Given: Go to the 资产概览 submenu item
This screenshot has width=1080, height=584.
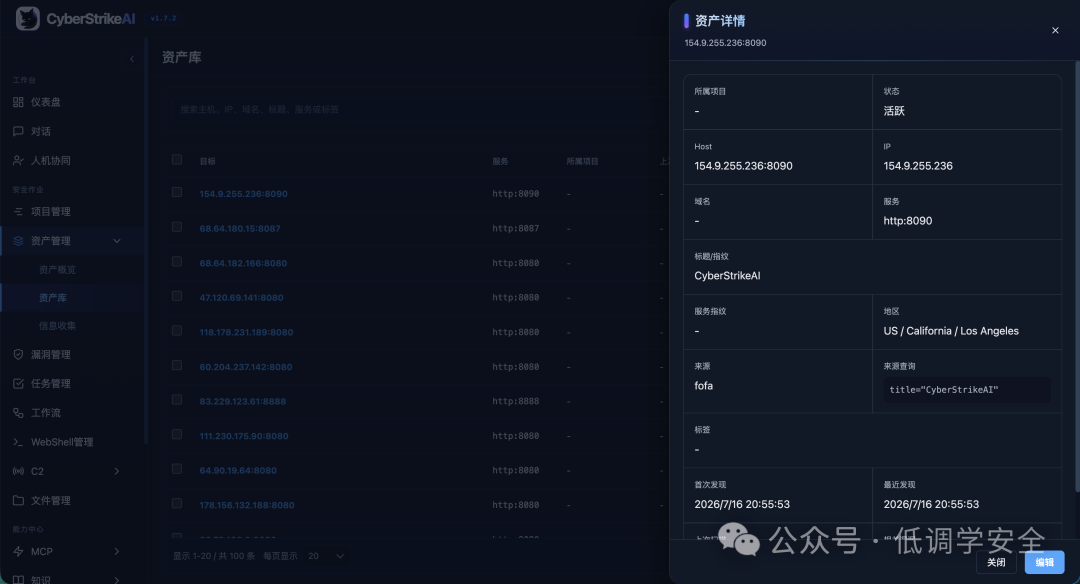Looking at the screenshot, I should 57,269.
